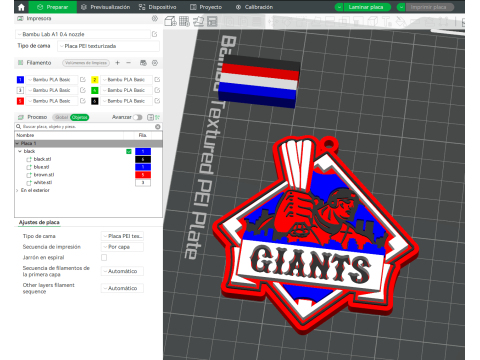The image size is (480, 360).
Task: Expand the En el exterior node
Action: 17,190
